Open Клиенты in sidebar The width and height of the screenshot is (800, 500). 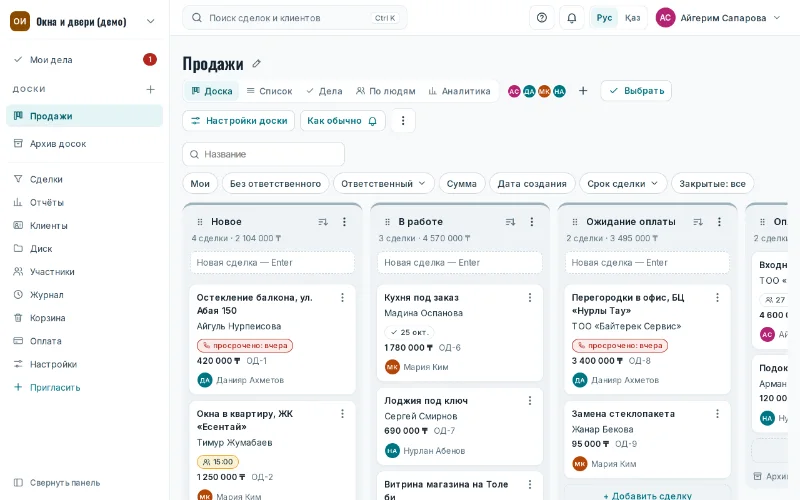coord(84,226)
